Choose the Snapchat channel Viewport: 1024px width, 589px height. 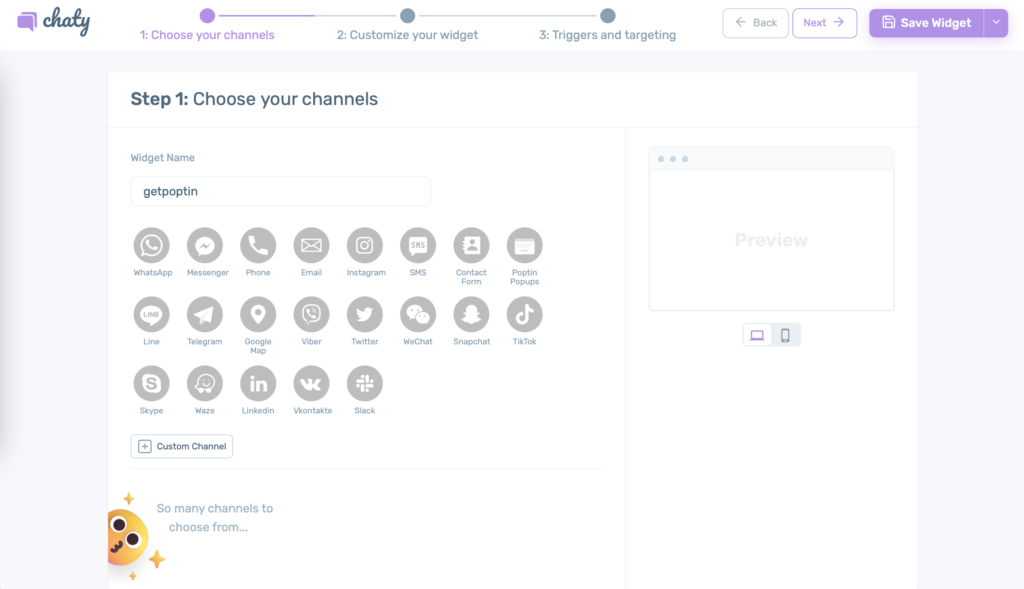coord(472,315)
